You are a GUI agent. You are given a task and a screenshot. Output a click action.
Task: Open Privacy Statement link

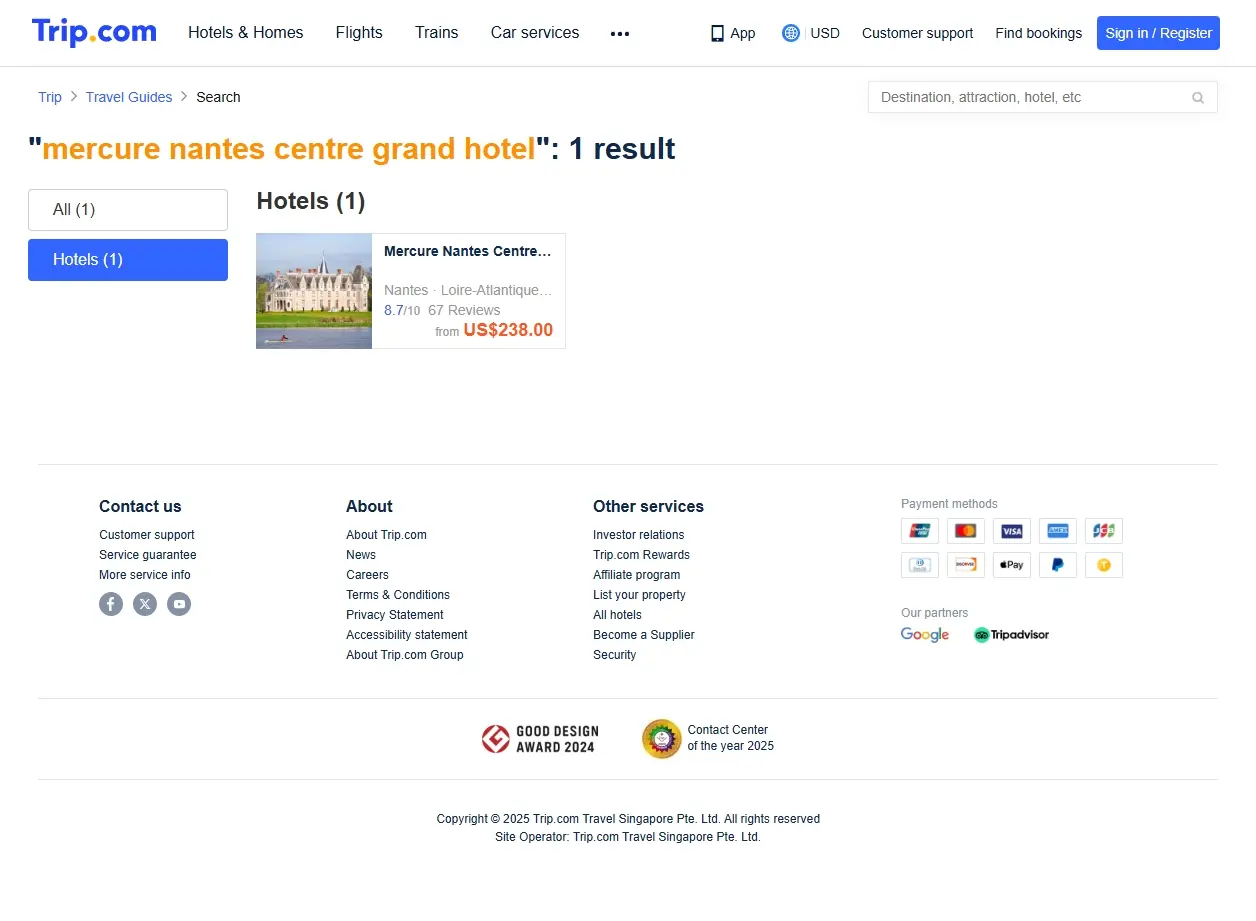pos(395,615)
